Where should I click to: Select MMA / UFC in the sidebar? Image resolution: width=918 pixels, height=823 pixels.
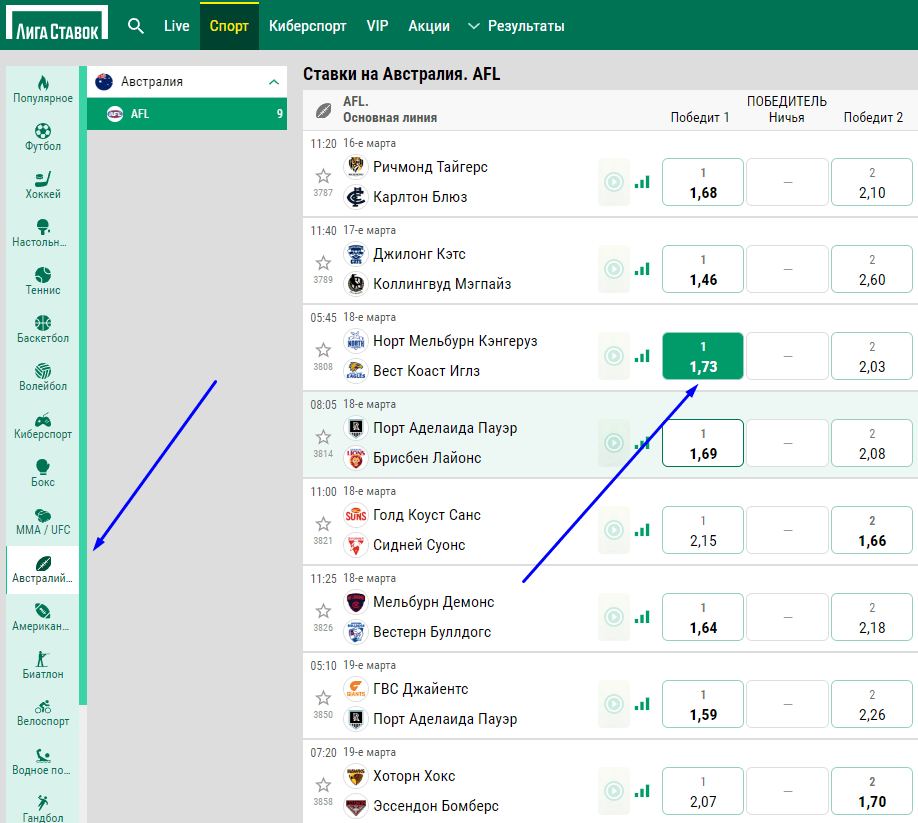(x=43, y=522)
